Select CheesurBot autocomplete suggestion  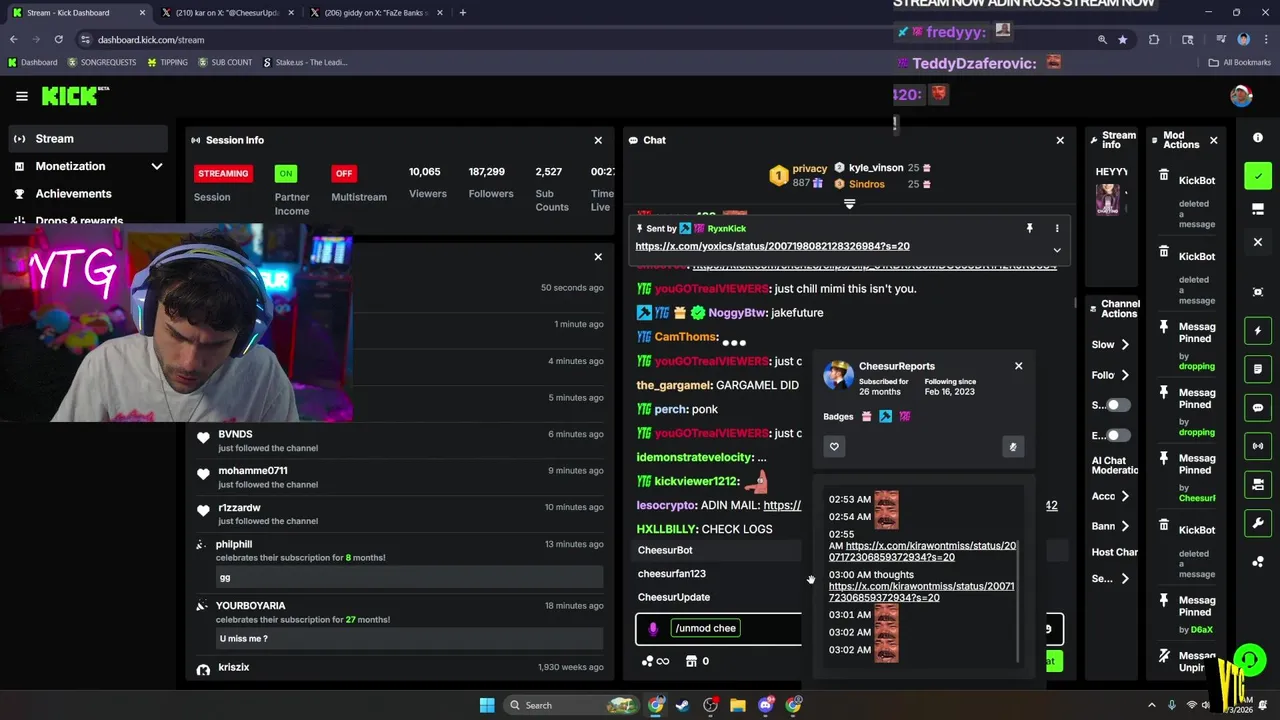click(x=718, y=550)
